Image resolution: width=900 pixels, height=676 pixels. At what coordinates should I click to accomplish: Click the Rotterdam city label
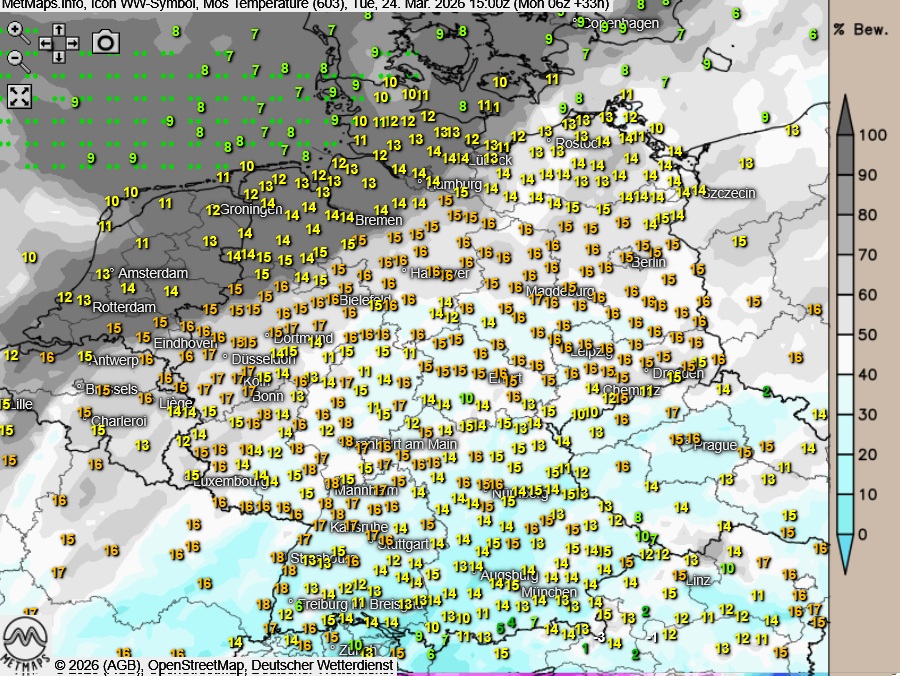click(124, 307)
